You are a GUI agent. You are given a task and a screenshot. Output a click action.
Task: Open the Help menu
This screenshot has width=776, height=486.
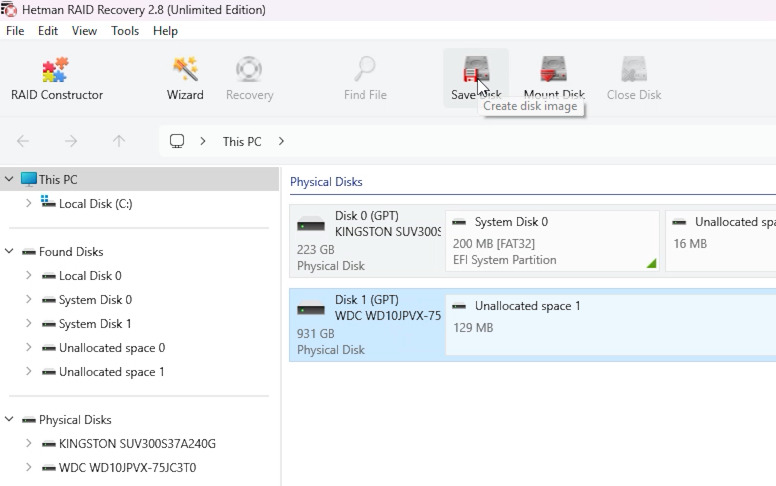pyautogui.click(x=165, y=31)
